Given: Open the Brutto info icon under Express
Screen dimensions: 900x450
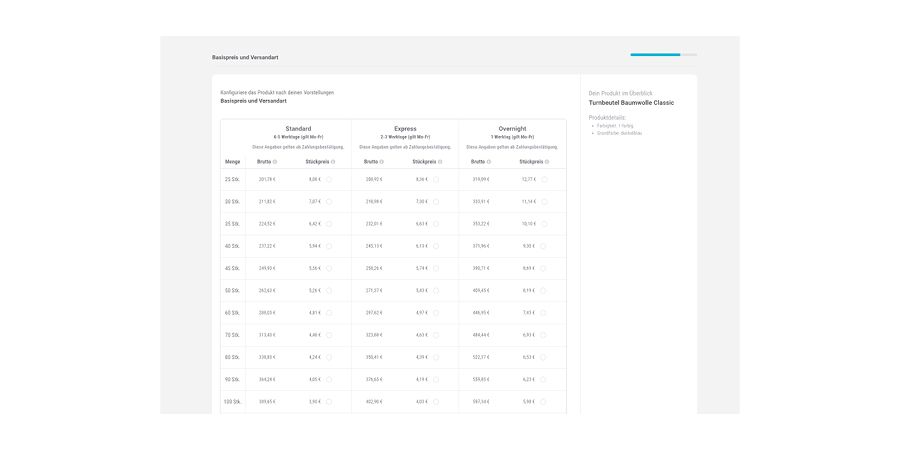Looking at the screenshot, I should [x=382, y=162].
